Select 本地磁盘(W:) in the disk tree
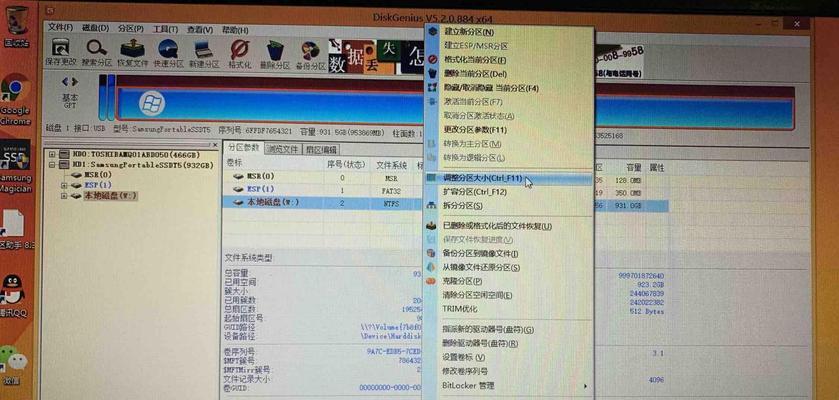839x400 pixels. (x=110, y=196)
